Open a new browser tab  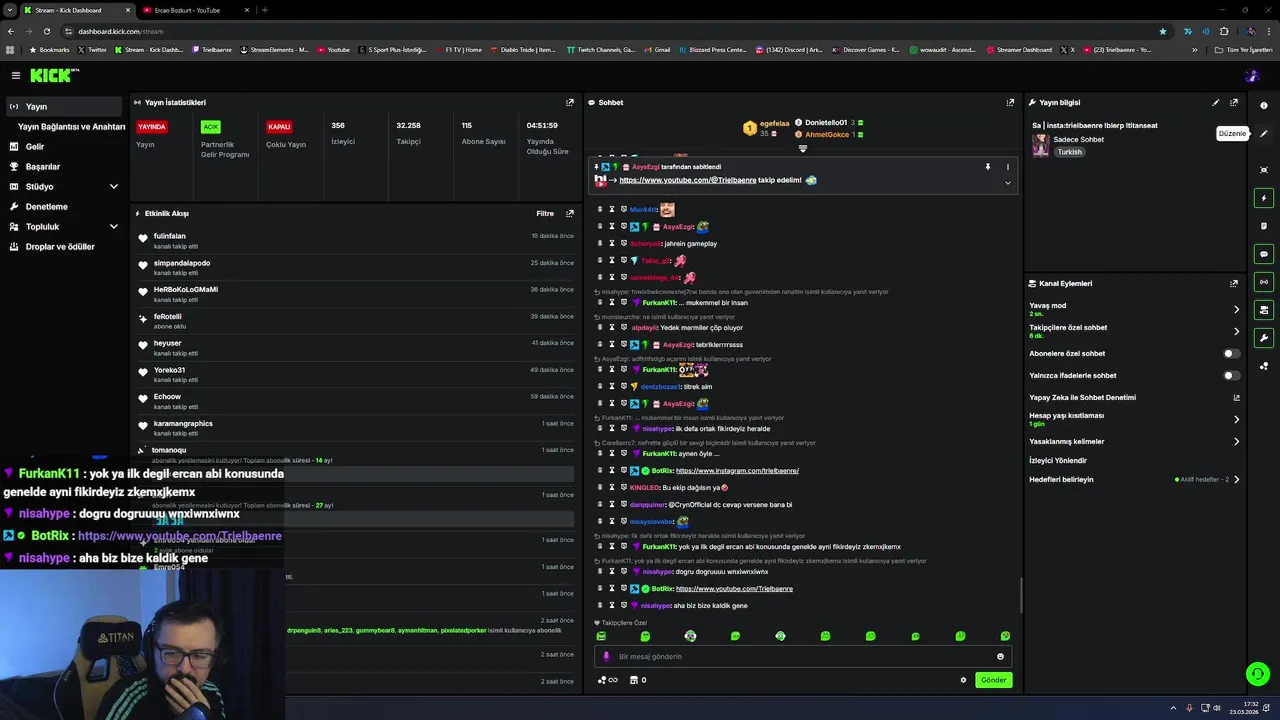264,10
